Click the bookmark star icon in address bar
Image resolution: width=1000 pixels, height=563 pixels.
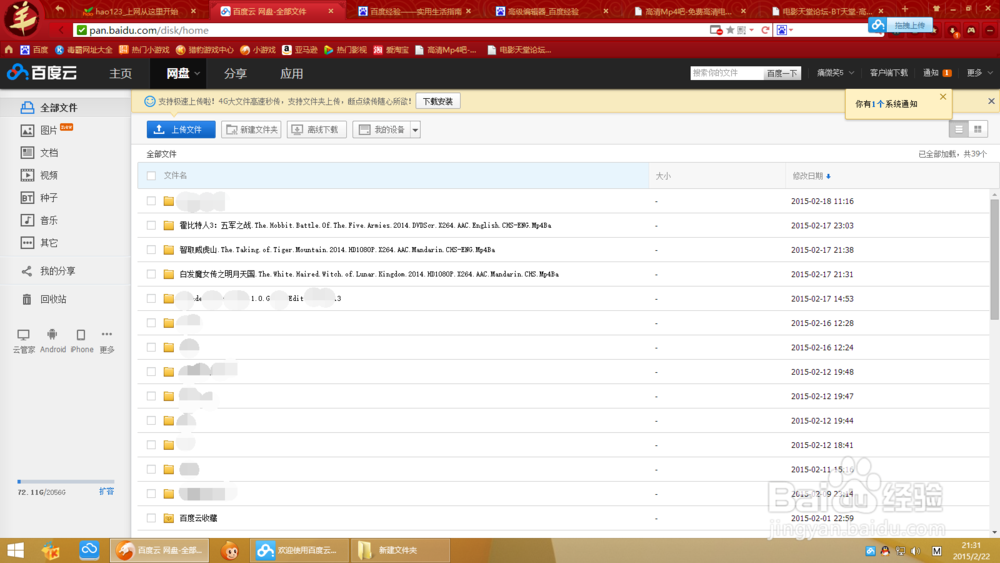[730, 30]
